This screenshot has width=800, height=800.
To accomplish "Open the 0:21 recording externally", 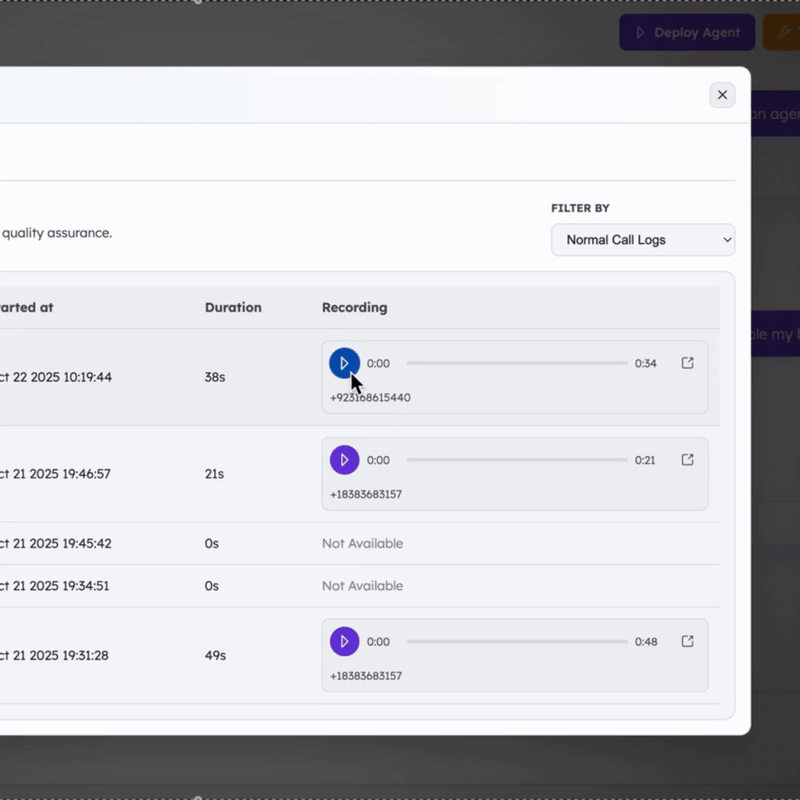I will (x=687, y=460).
